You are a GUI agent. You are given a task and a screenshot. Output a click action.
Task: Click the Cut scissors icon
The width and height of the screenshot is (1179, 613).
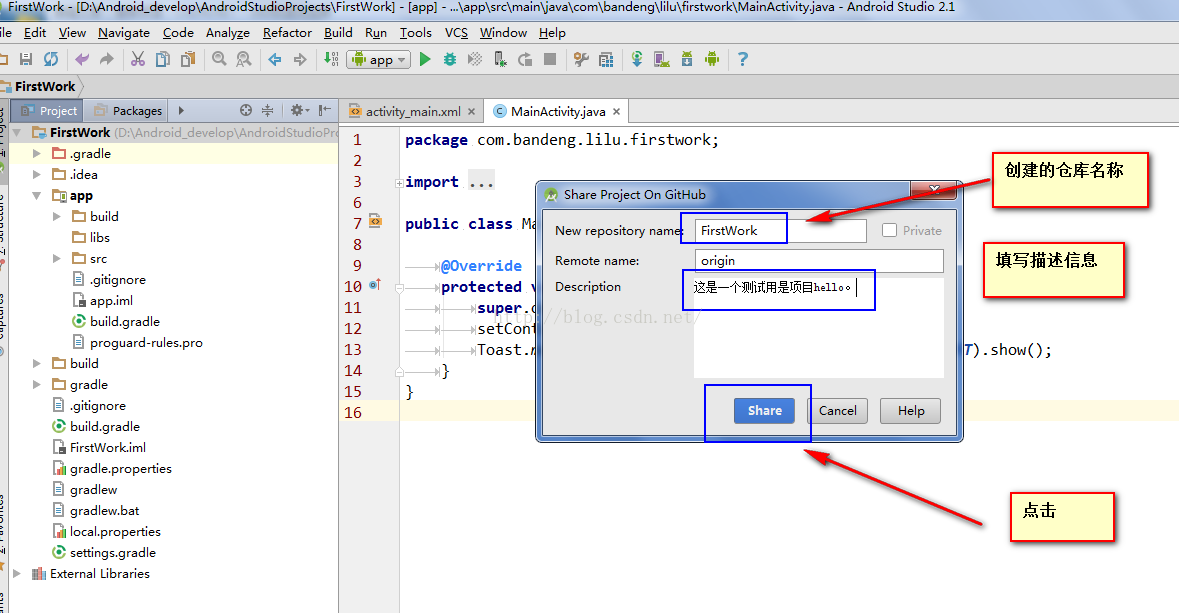point(138,60)
